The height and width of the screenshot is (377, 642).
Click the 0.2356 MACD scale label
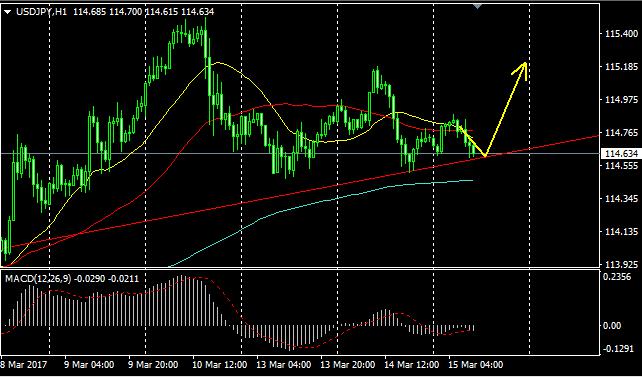618,277
